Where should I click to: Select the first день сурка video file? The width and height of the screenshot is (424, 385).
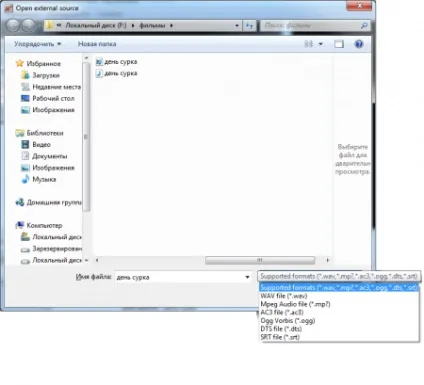click(x=116, y=62)
